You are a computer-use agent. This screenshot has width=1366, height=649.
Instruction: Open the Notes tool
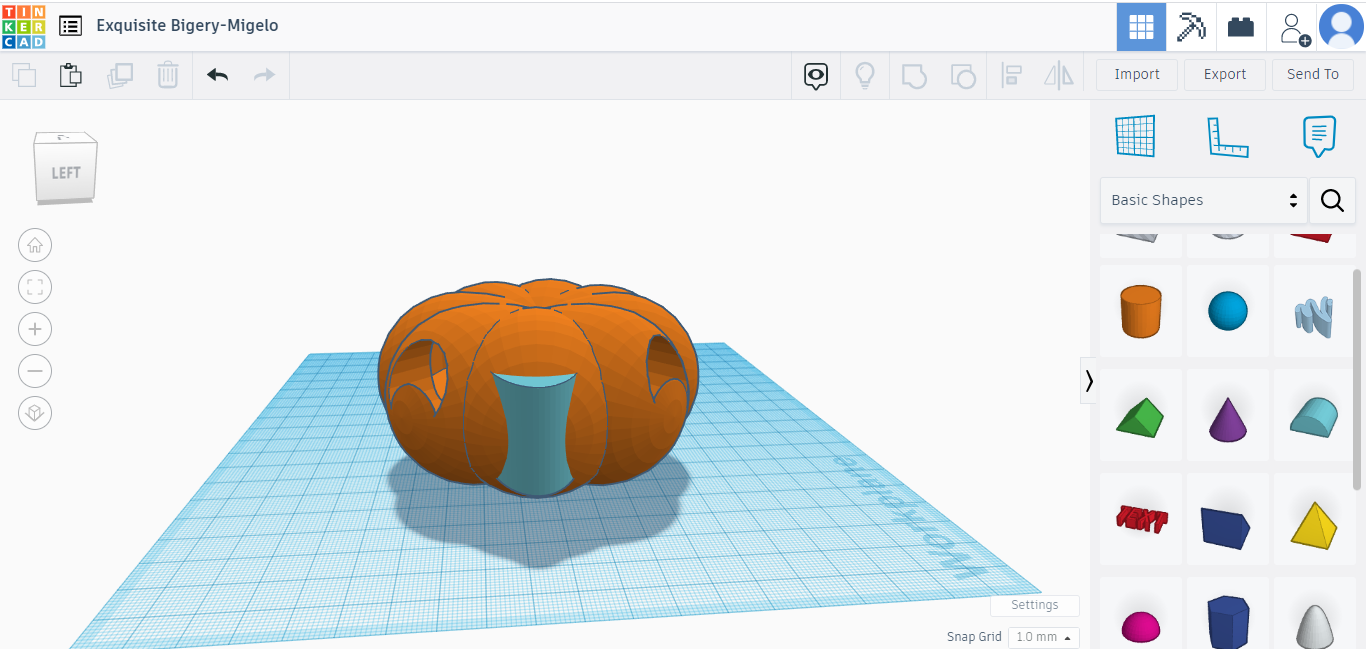(1319, 136)
